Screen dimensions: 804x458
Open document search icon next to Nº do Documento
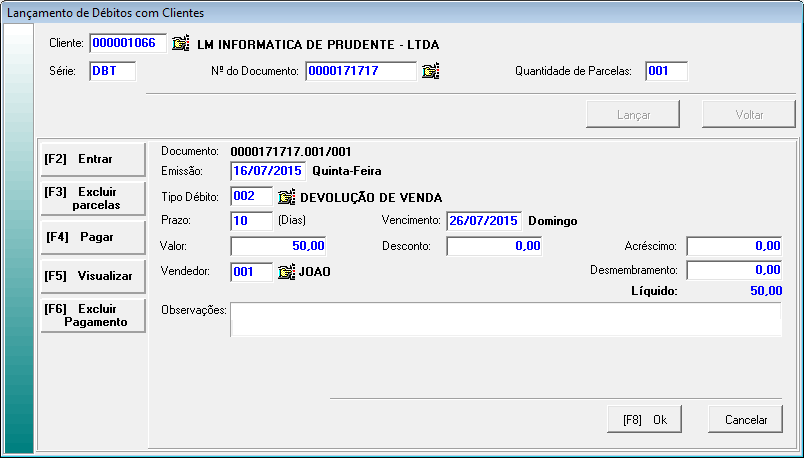pyautogui.click(x=431, y=71)
